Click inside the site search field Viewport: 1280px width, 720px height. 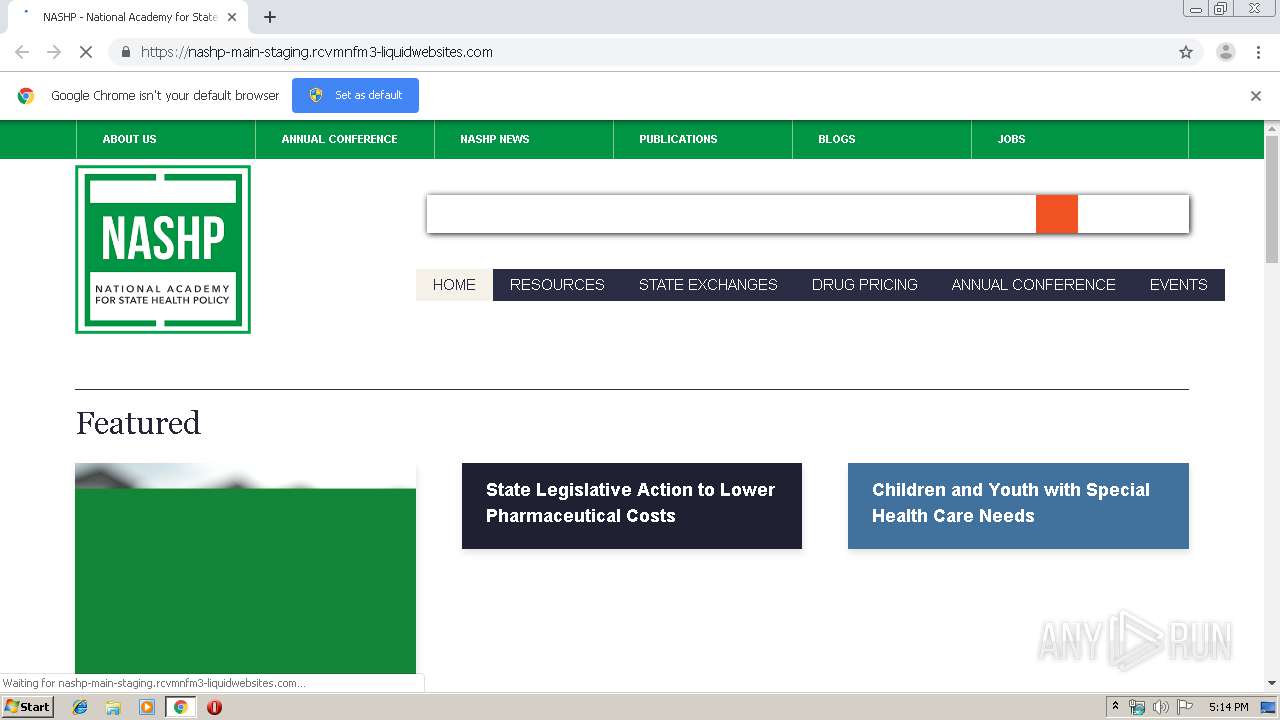pos(731,214)
